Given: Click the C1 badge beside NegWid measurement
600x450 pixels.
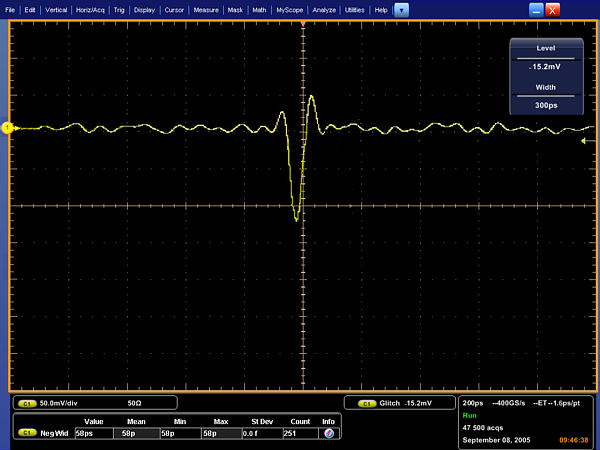Looking at the screenshot, I should coord(24,434).
